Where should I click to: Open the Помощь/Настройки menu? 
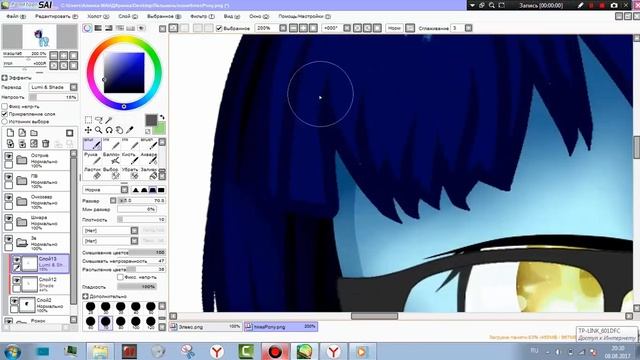tap(304, 16)
